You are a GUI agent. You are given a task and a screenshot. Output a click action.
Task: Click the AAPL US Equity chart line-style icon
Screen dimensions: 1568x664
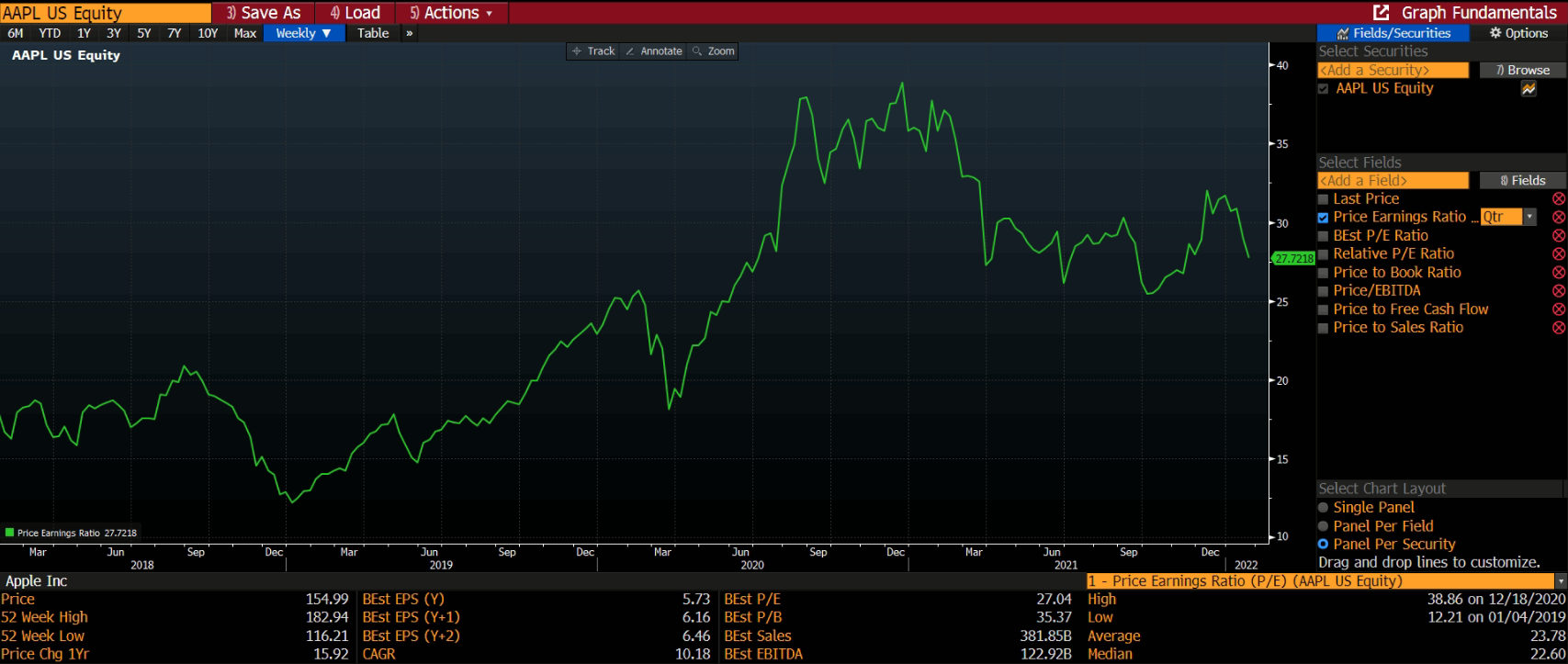[1529, 89]
